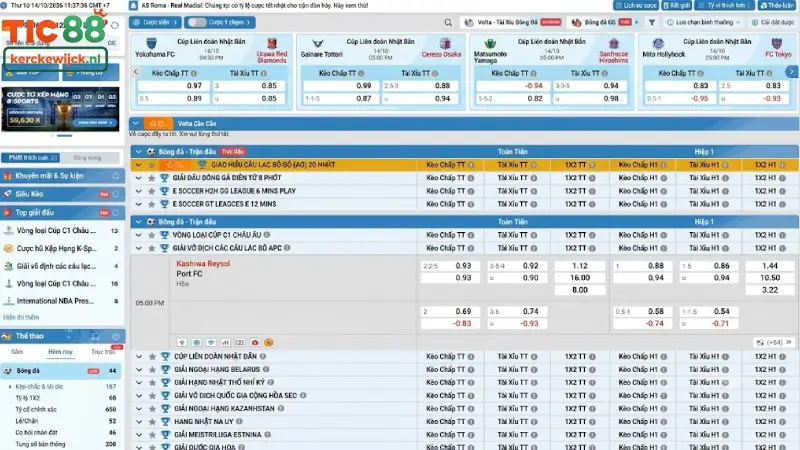Click the camera icon under Kashiwa Reysol match
Viewport: 800px width, 450px height.
tap(255, 342)
